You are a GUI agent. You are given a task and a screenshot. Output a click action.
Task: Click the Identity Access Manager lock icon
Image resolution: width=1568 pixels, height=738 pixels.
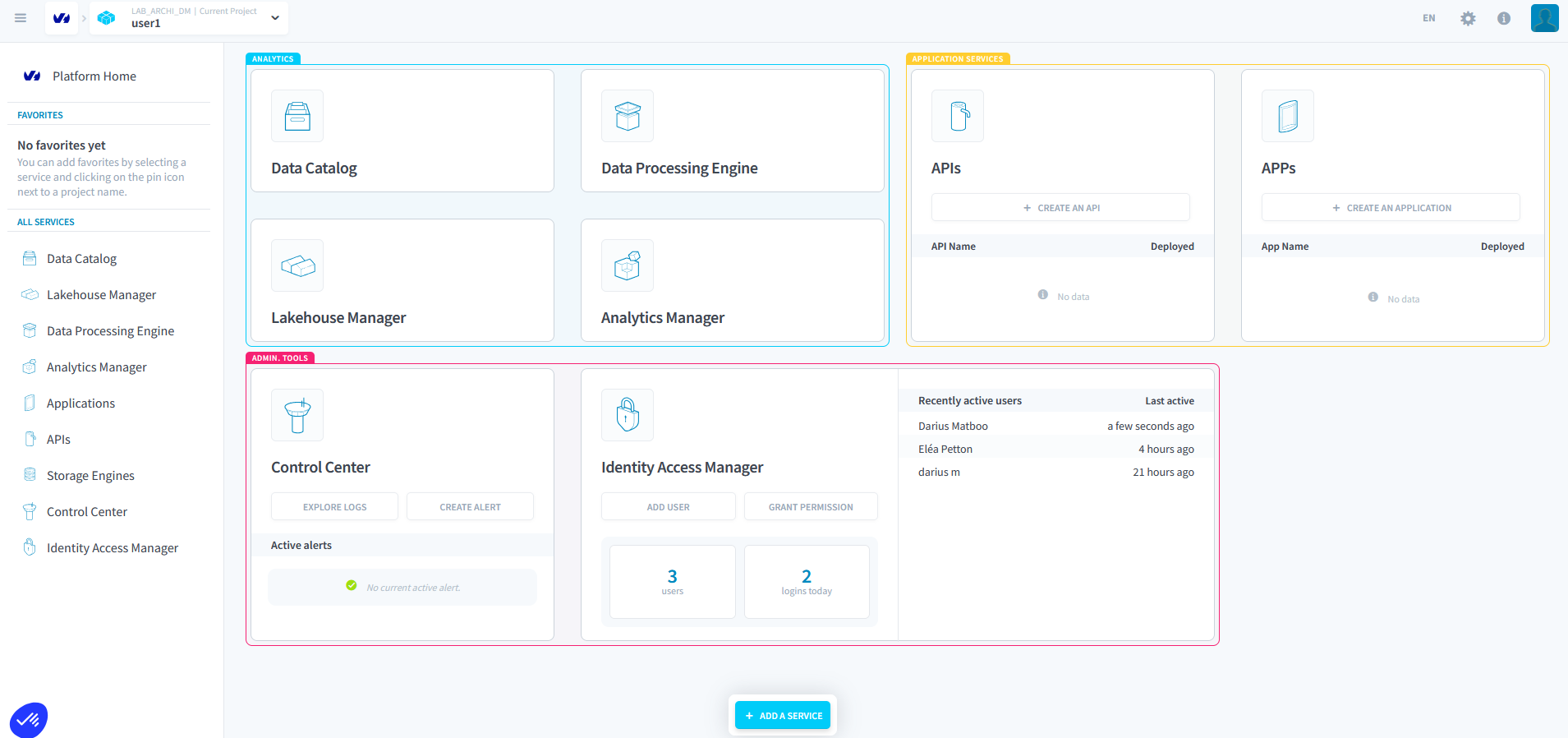[628, 415]
